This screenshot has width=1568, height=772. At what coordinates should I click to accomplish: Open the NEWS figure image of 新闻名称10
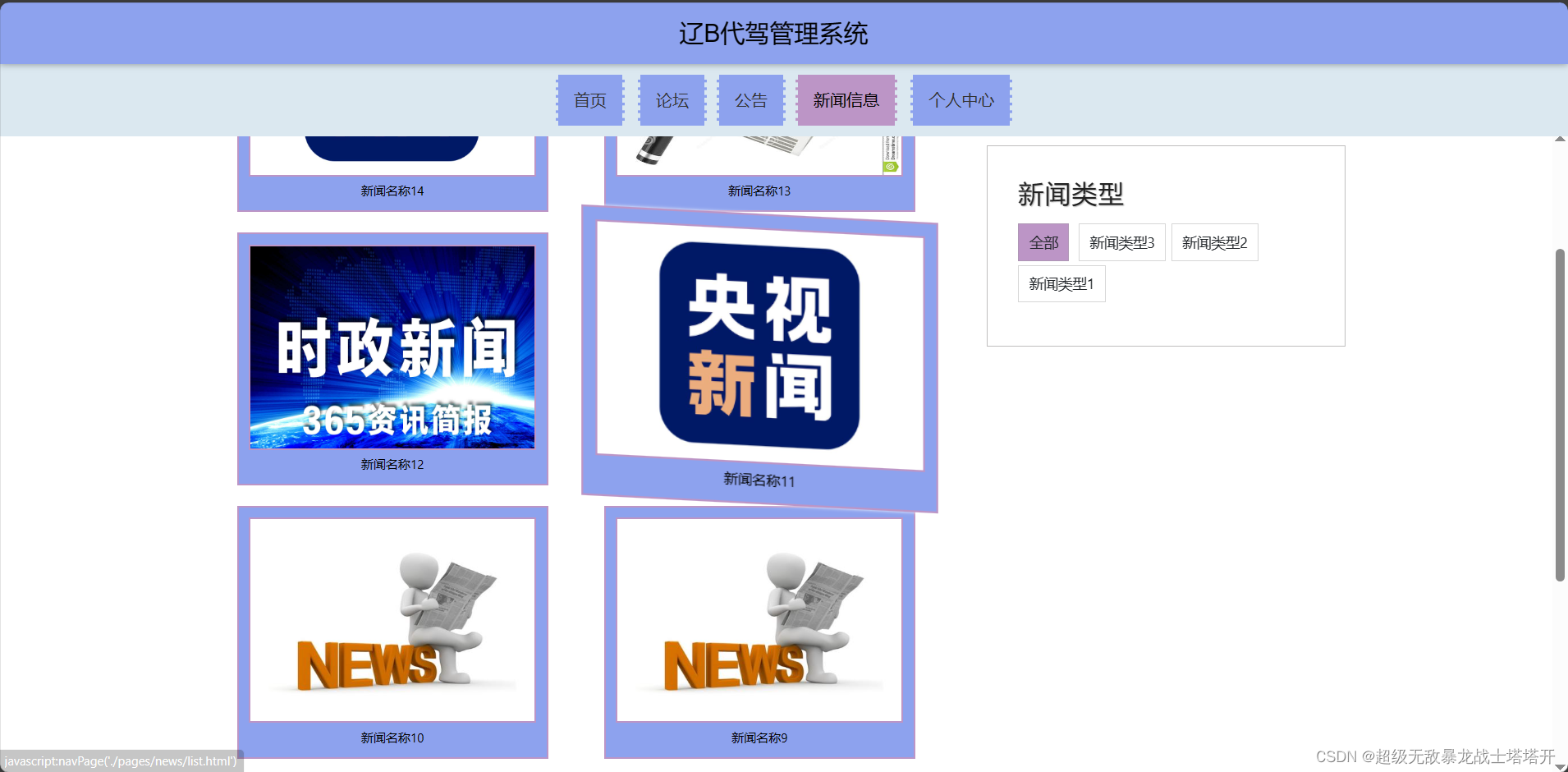pyautogui.click(x=392, y=620)
